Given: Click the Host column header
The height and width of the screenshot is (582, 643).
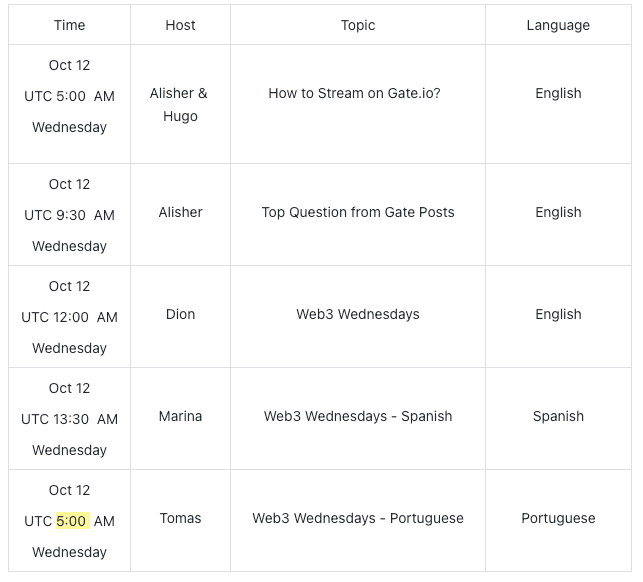Looking at the screenshot, I should click(x=180, y=25).
